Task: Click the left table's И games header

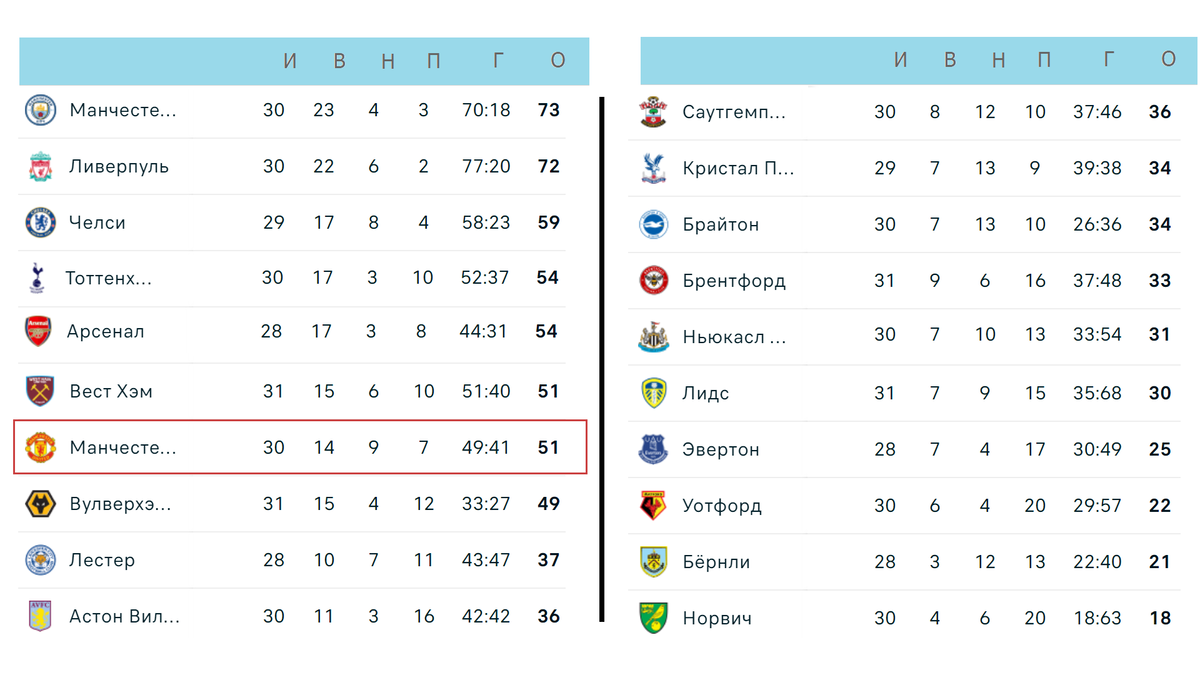Action: pos(290,61)
